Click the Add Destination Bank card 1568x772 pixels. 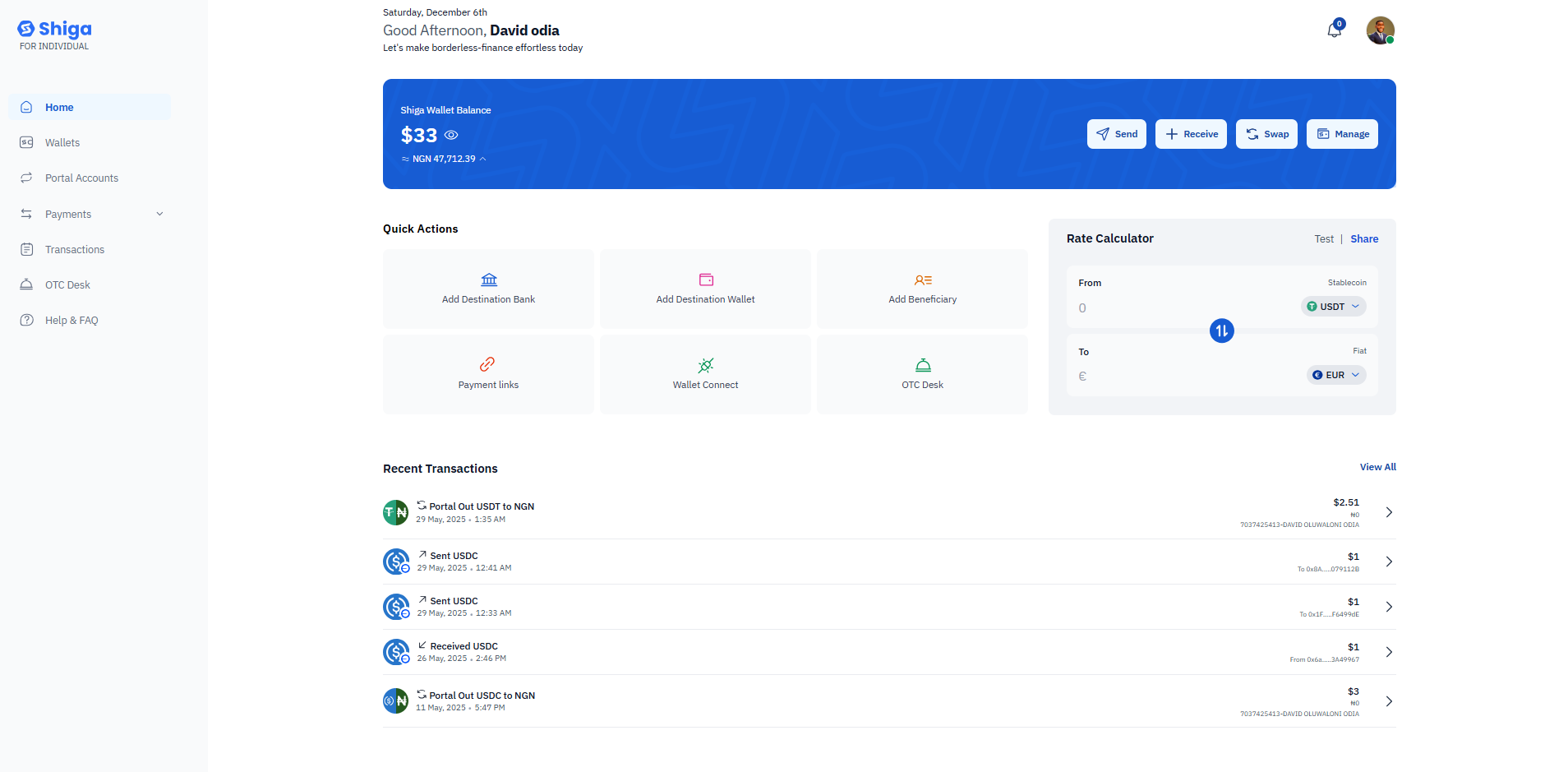(x=488, y=289)
